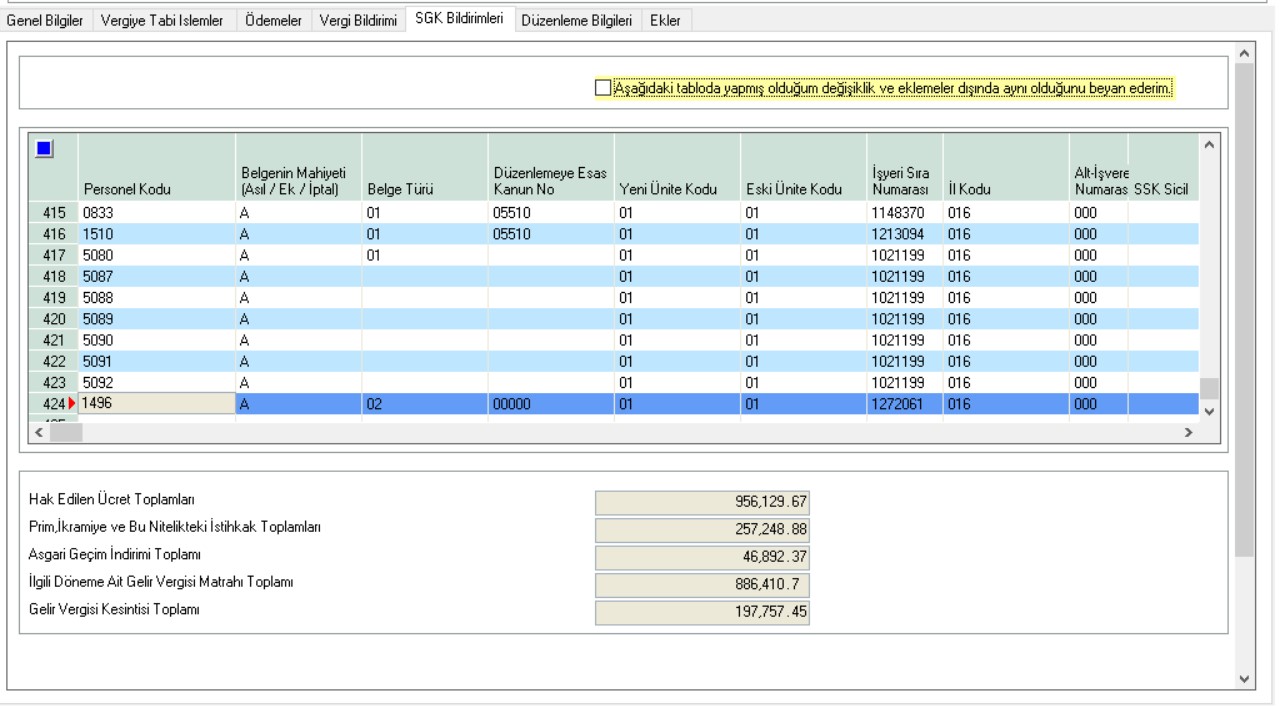Click the Personel Kodu cell containing 1496
The image size is (1284, 708).
(x=157, y=404)
